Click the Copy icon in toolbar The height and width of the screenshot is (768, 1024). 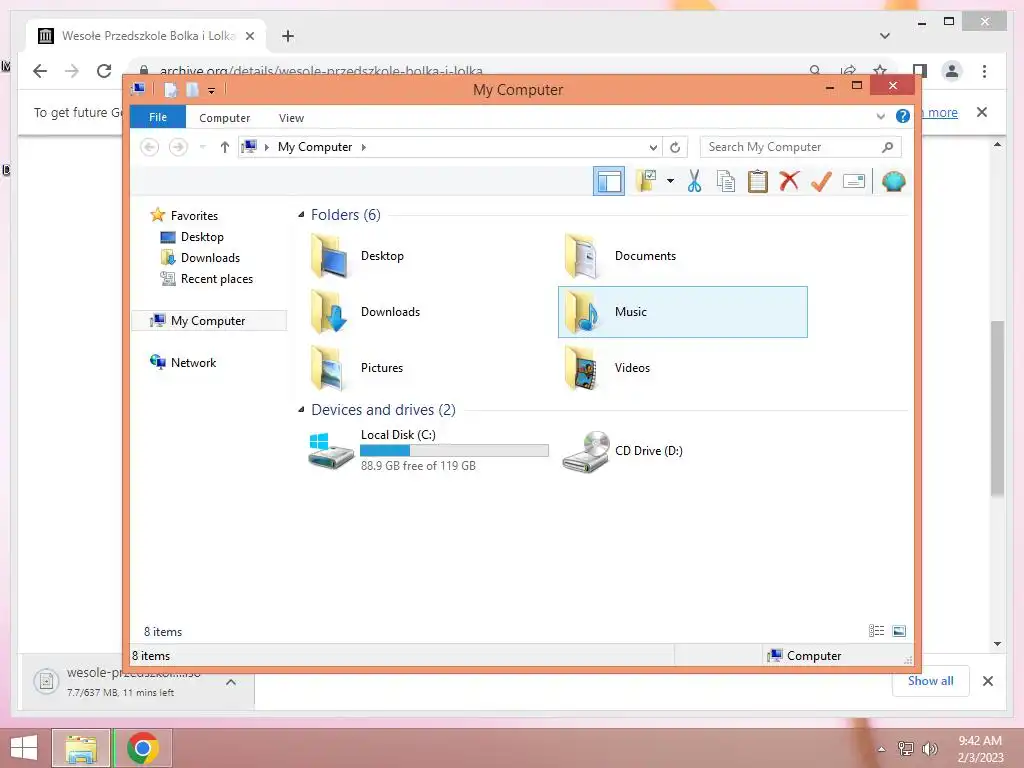726,181
